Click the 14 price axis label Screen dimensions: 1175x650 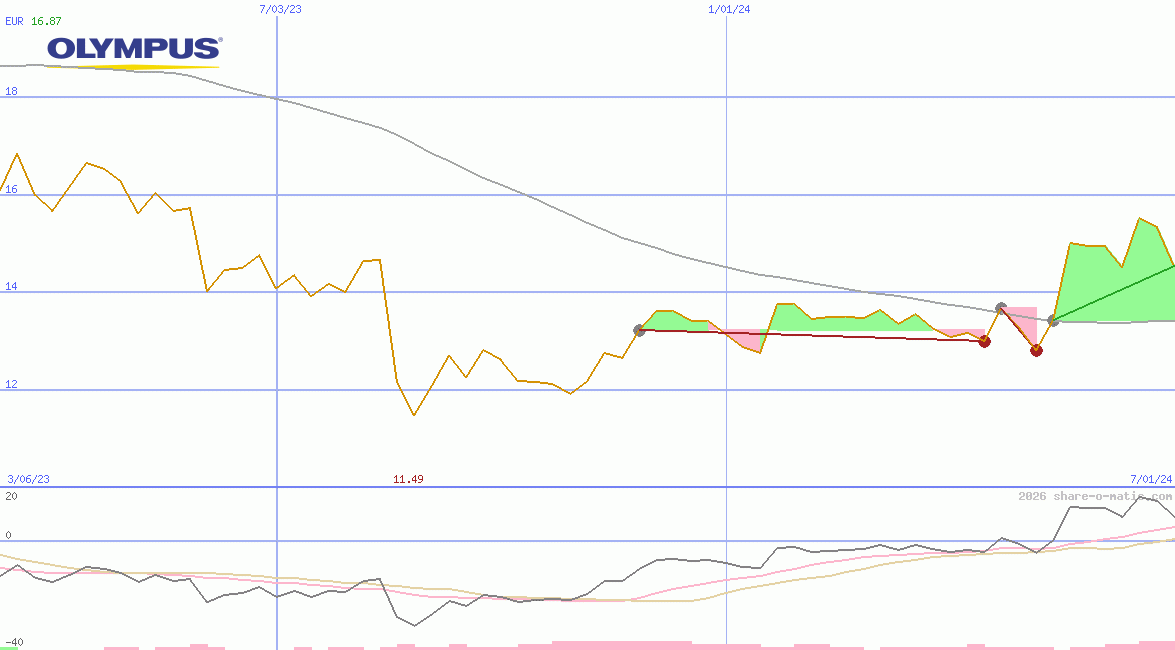(11, 287)
